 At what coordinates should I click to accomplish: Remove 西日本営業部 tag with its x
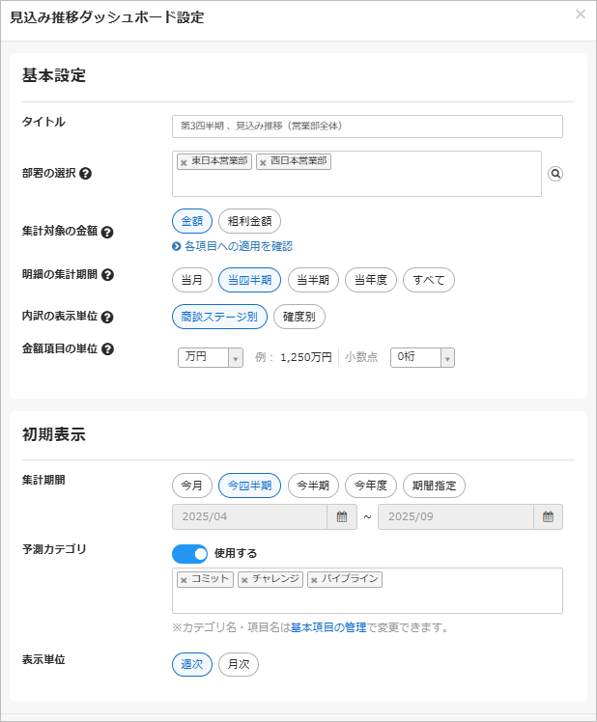(x=263, y=163)
